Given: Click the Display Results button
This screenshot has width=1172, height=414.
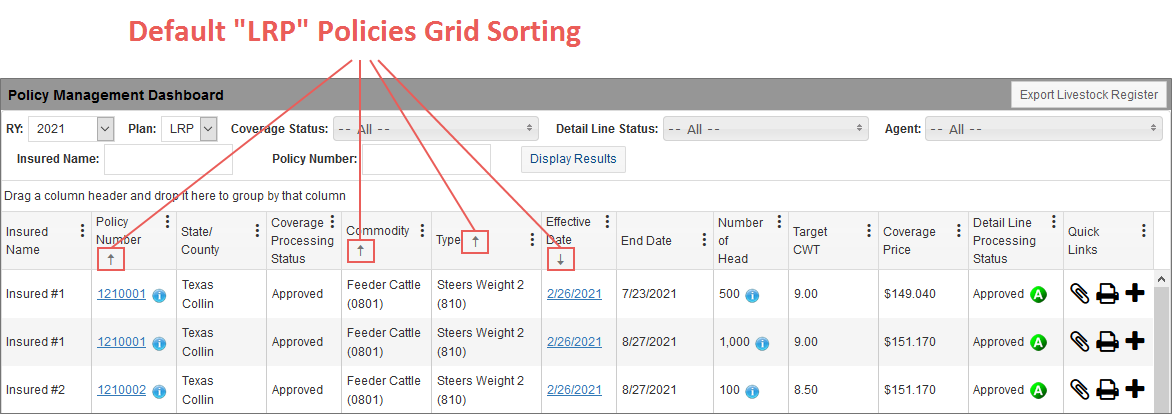Looking at the screenshot, I should 573,159.
